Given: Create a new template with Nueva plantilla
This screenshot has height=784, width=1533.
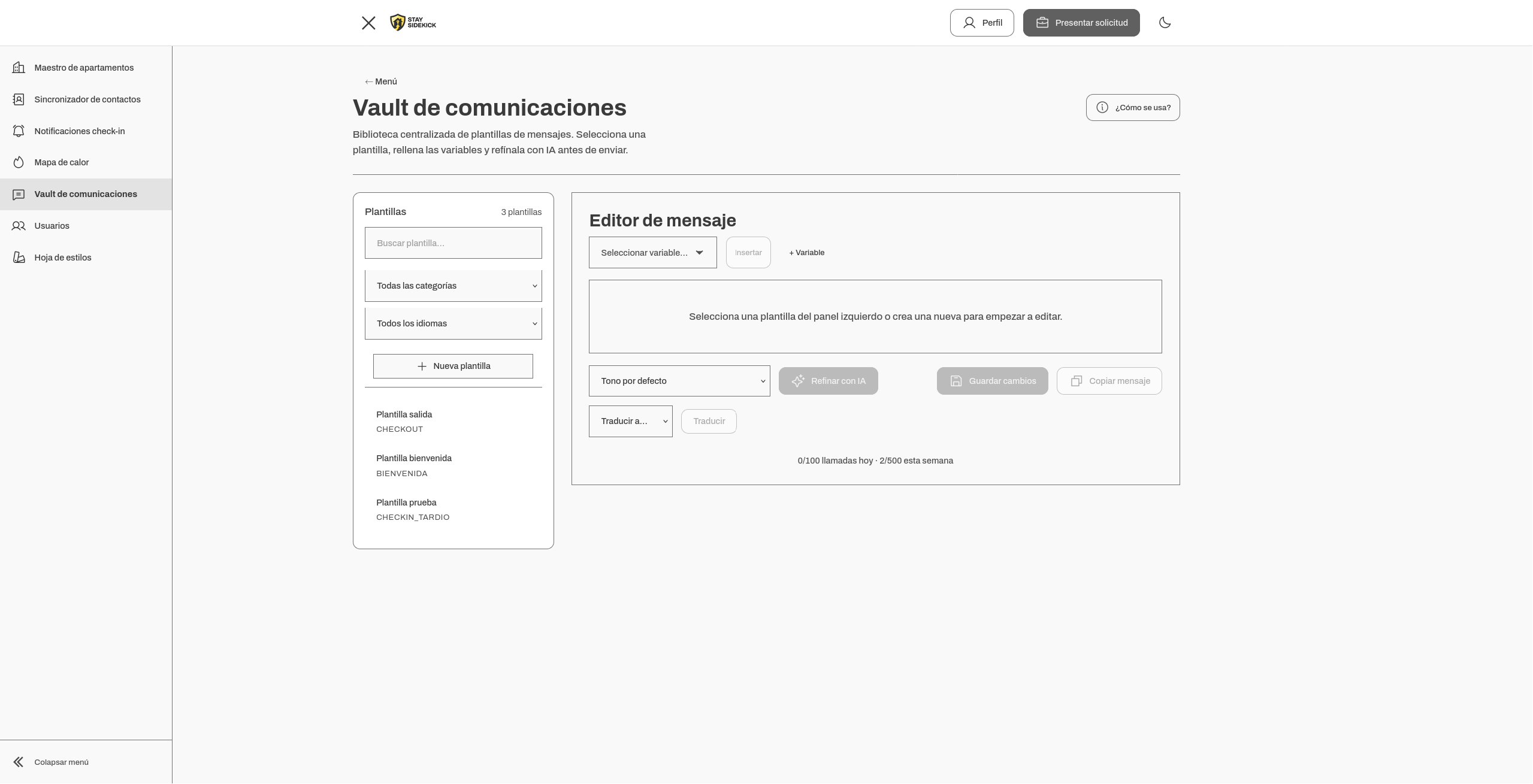Looking at the screenshot, I should [453, 367].
